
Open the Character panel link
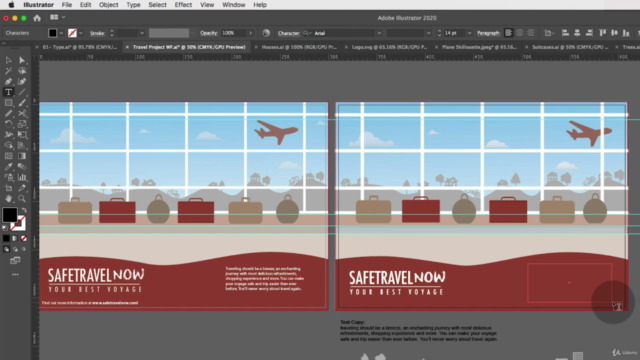pos(289,33)
